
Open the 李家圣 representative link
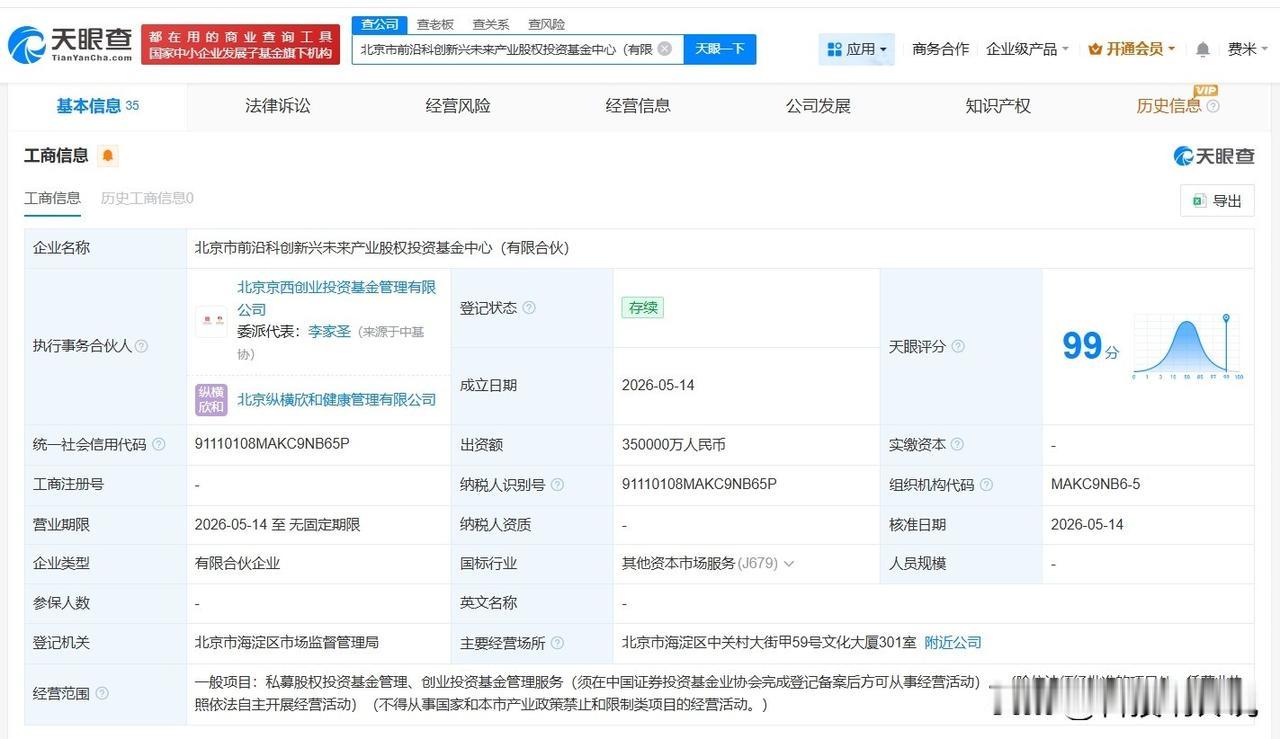(329, 331)
